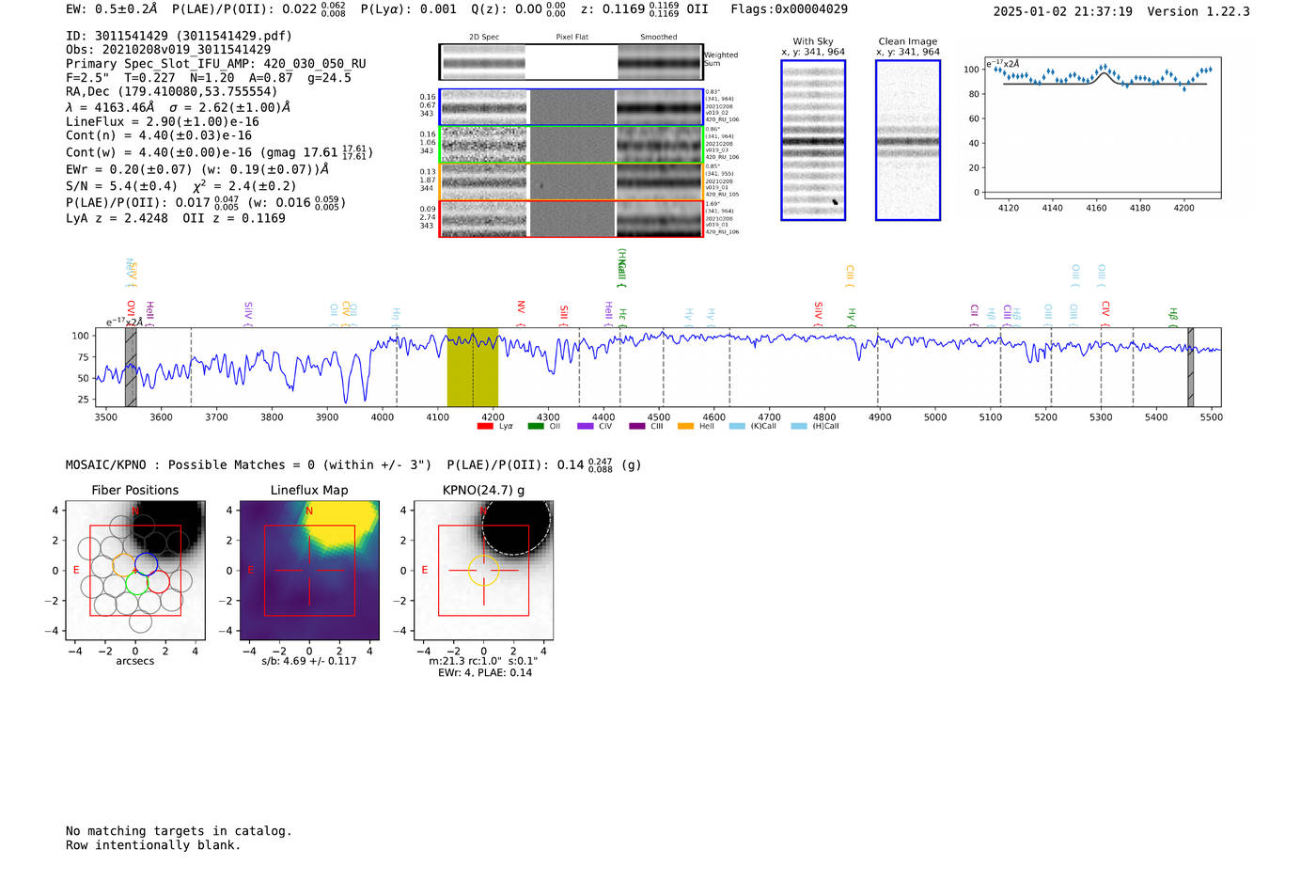
Task: Click the KPNO(24.7) g plot title
Action: (x=484, y=490)
